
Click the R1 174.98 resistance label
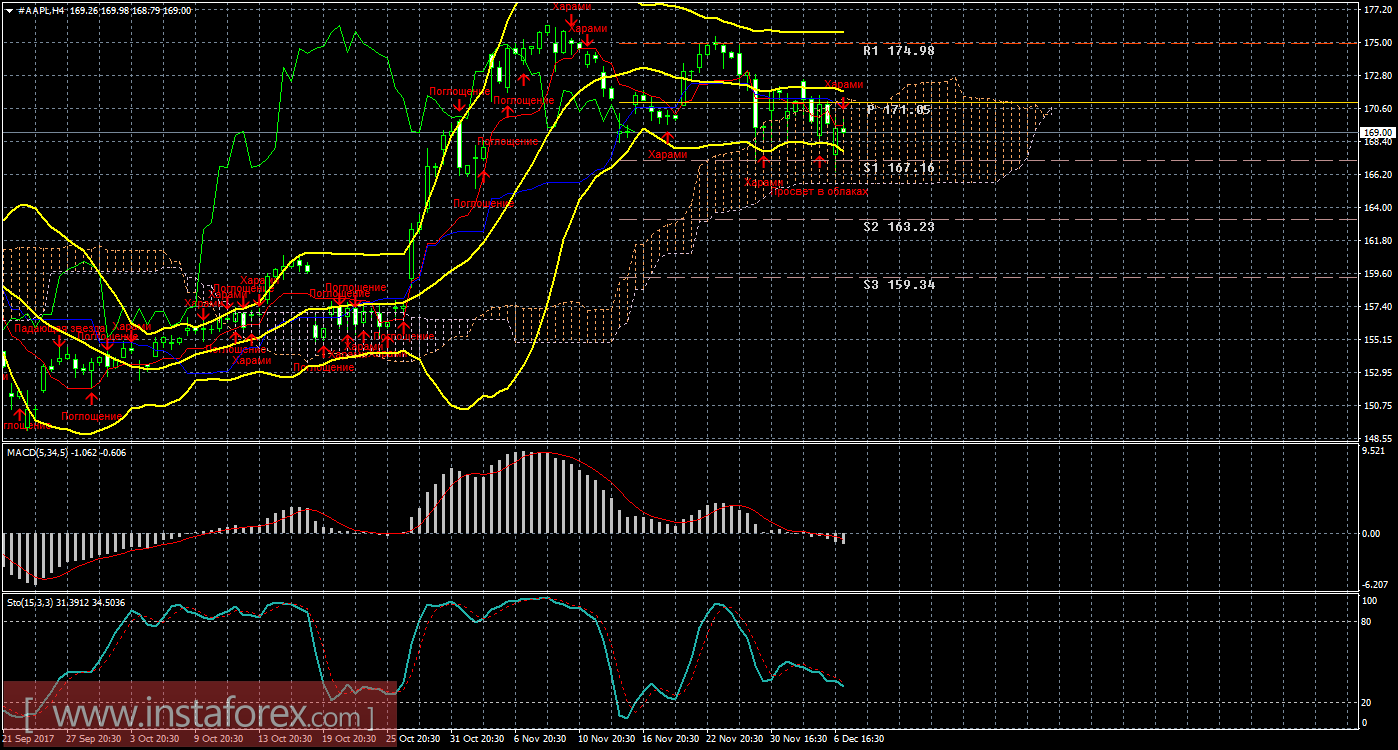pyautogui.click(x=898, y=50)
